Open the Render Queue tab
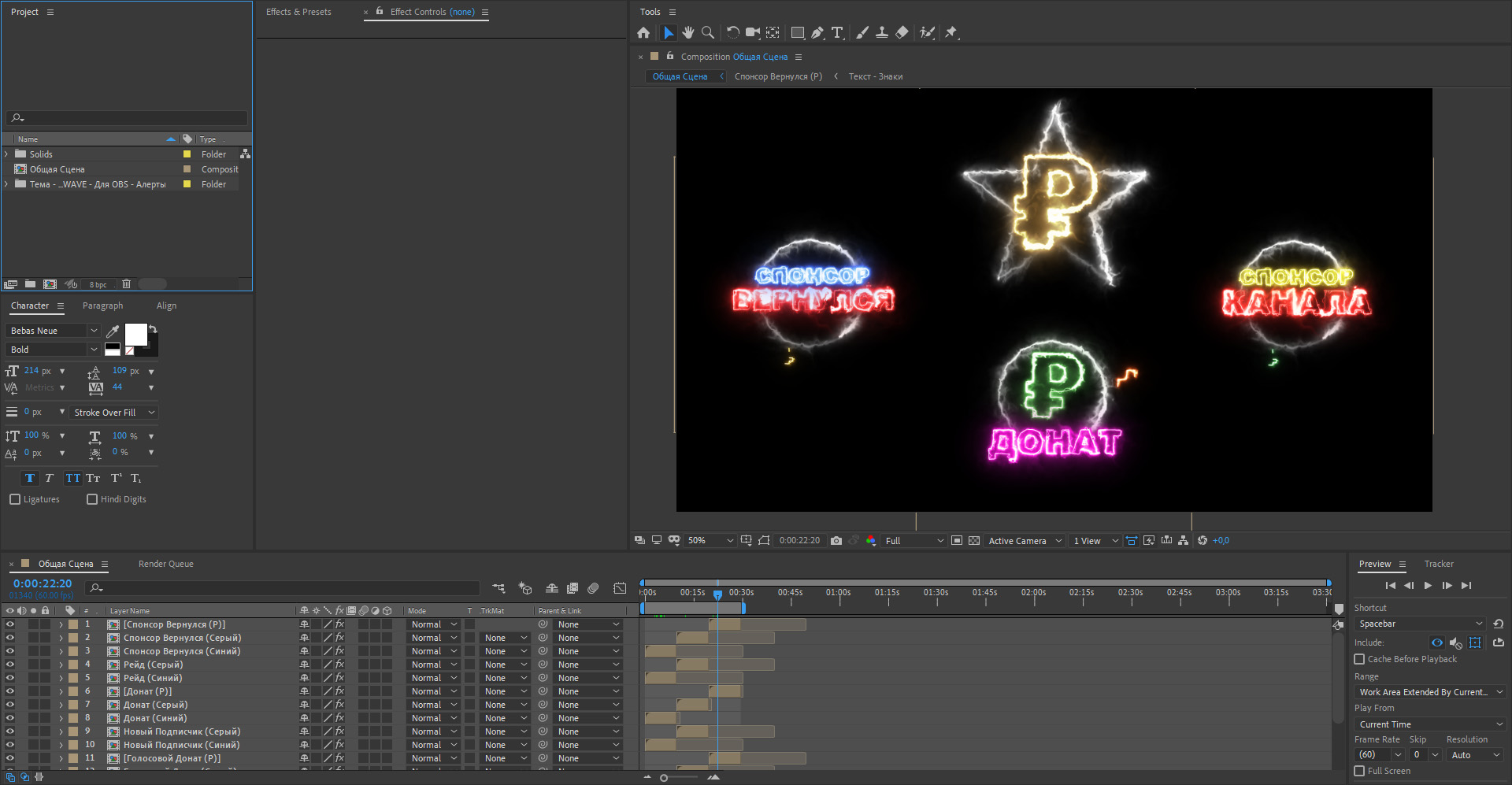1512x785 pixels. (165, 564)
